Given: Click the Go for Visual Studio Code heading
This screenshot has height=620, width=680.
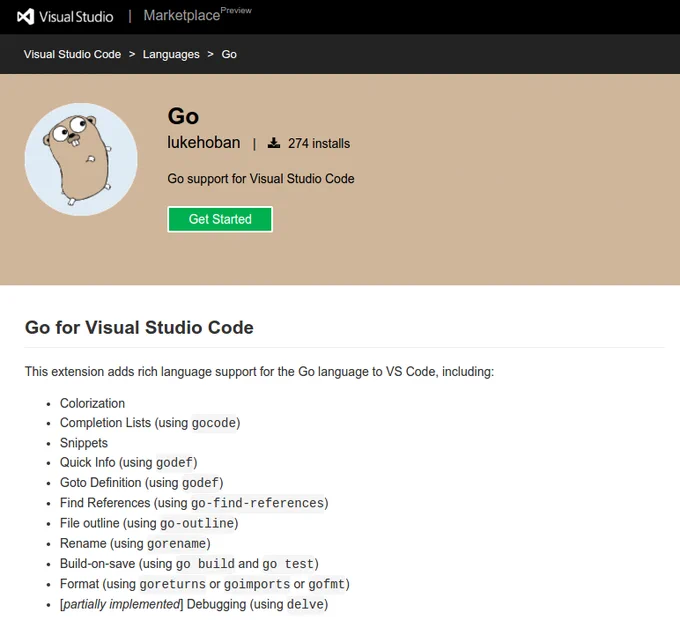Looking at the screenshot, I should point(139,327).
